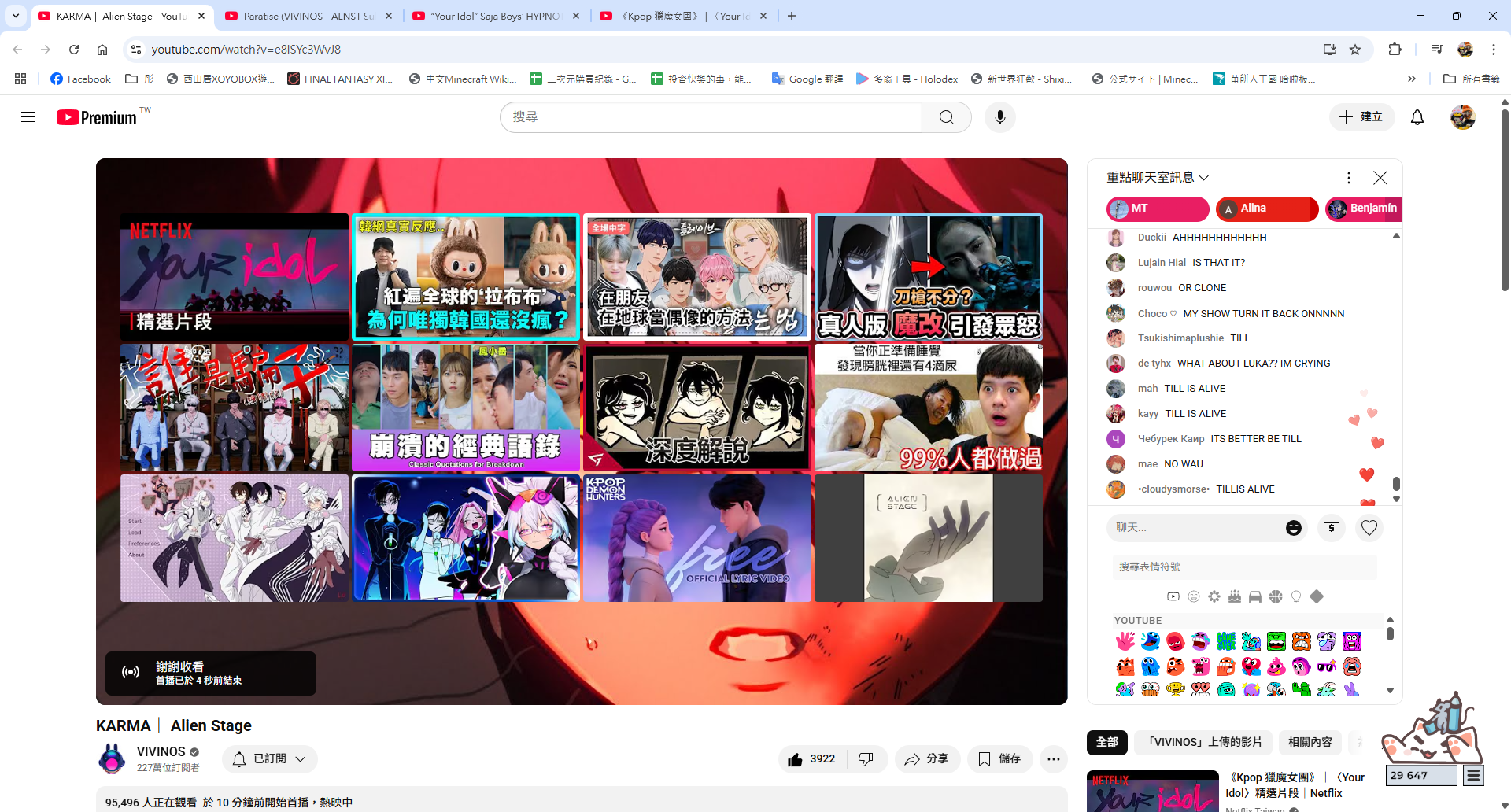This screenshot has width=1511, height=812.
Task: Bookmark this page with star icon
Action: 1355,50
